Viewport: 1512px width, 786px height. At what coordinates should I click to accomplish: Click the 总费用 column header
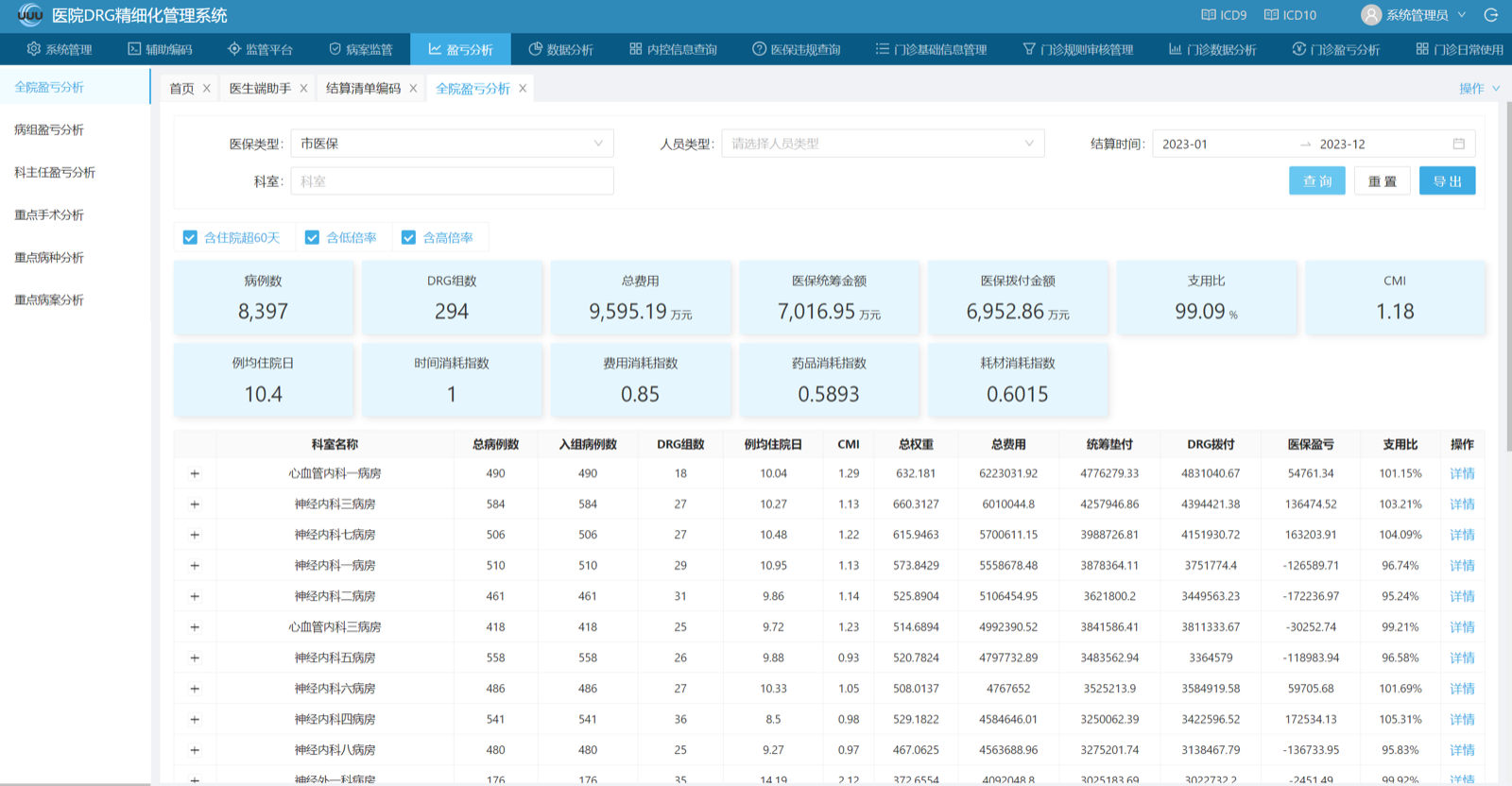[x=1008, y=444]
